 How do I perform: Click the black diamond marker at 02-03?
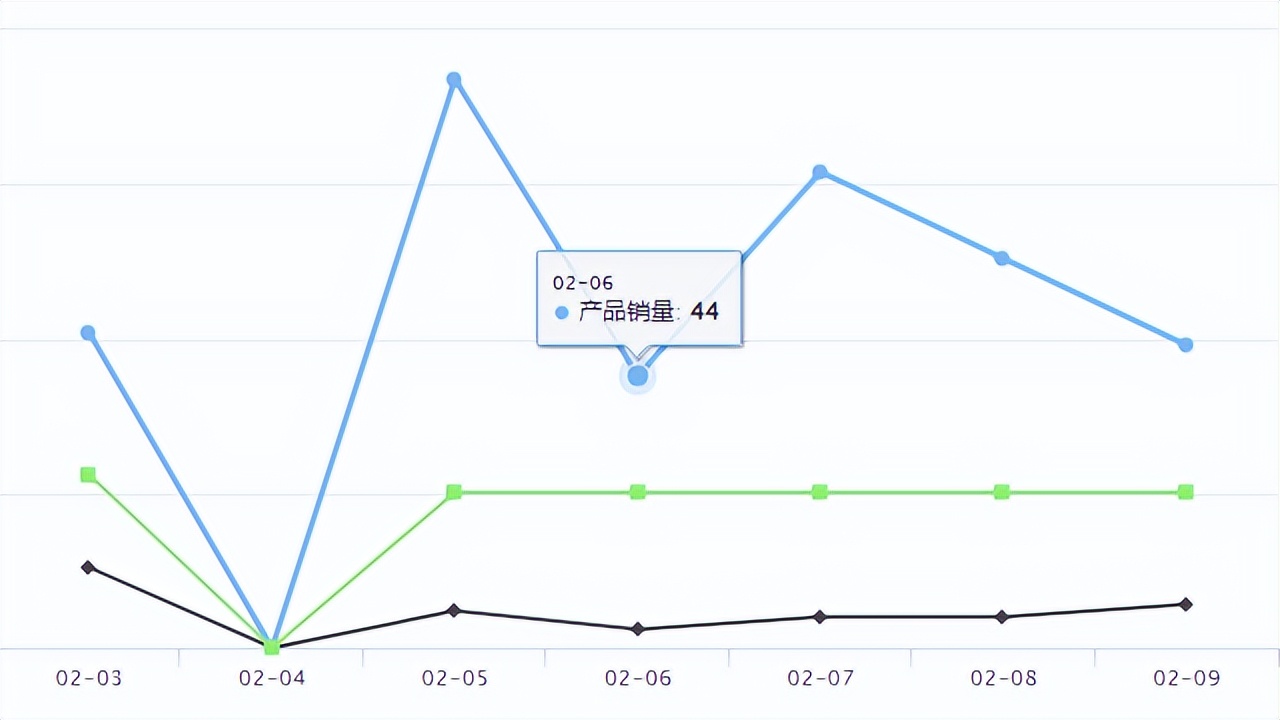coord(88,567)
